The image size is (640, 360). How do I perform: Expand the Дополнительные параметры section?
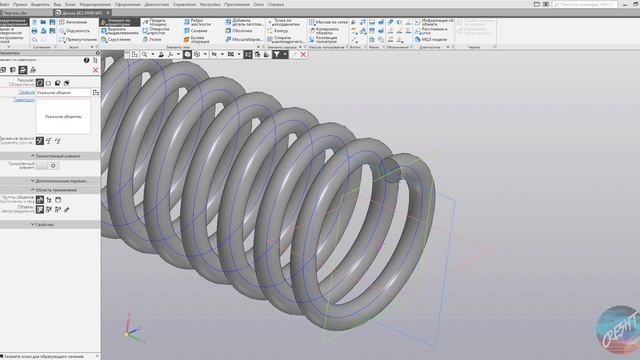(50, 181)
